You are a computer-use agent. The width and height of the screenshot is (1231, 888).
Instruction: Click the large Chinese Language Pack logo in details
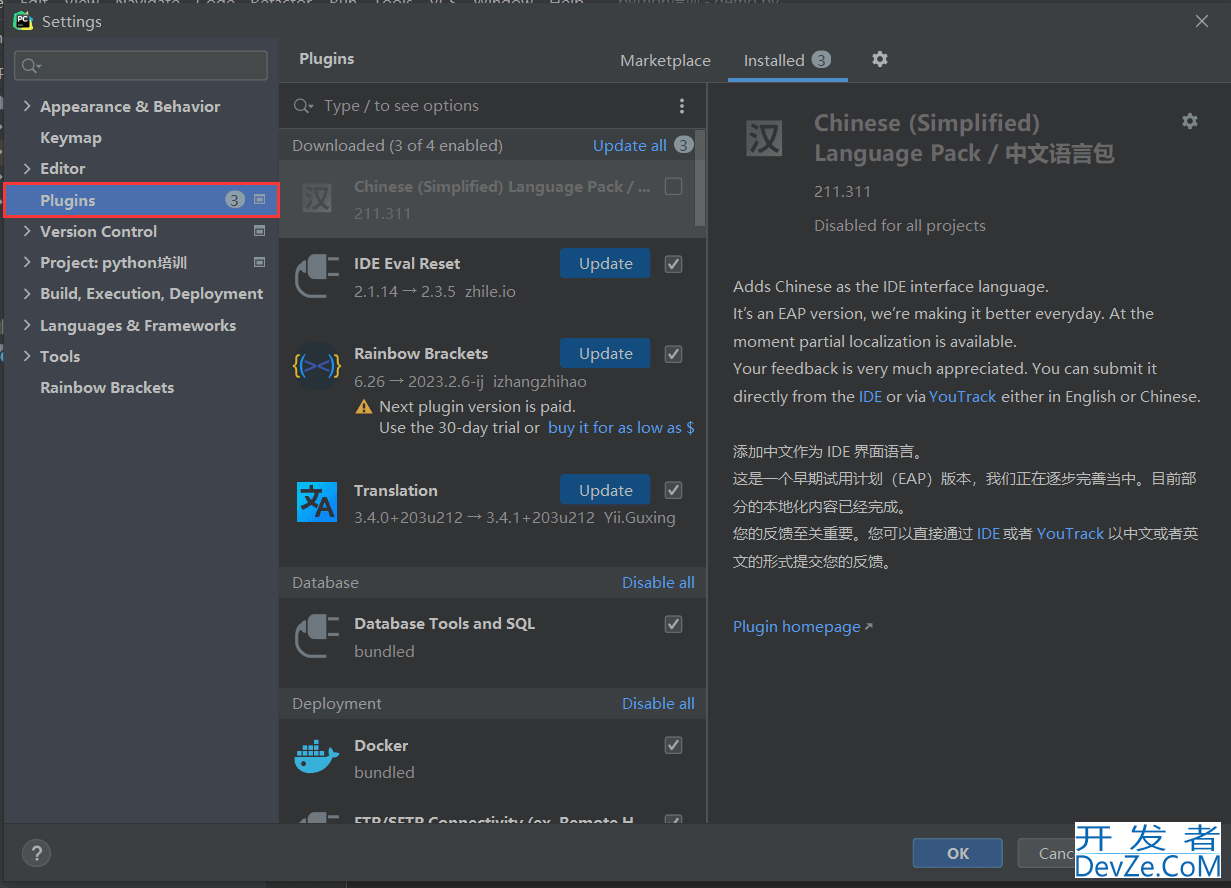[x=765, y=138]
